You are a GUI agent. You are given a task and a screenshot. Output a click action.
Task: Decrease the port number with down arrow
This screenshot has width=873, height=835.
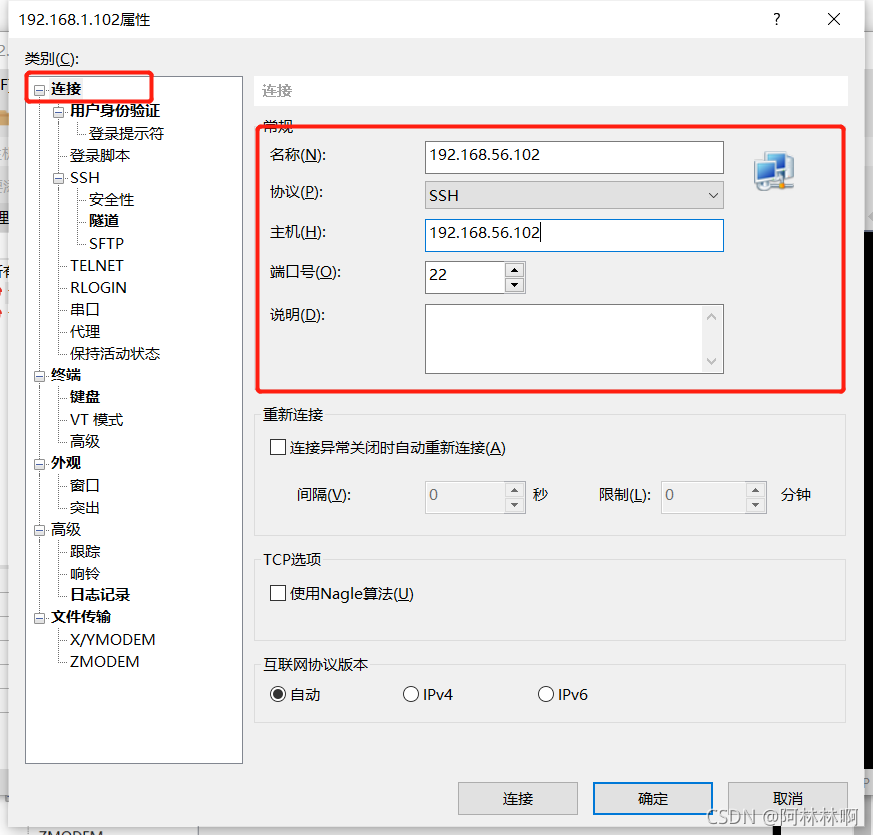point(515,285)
